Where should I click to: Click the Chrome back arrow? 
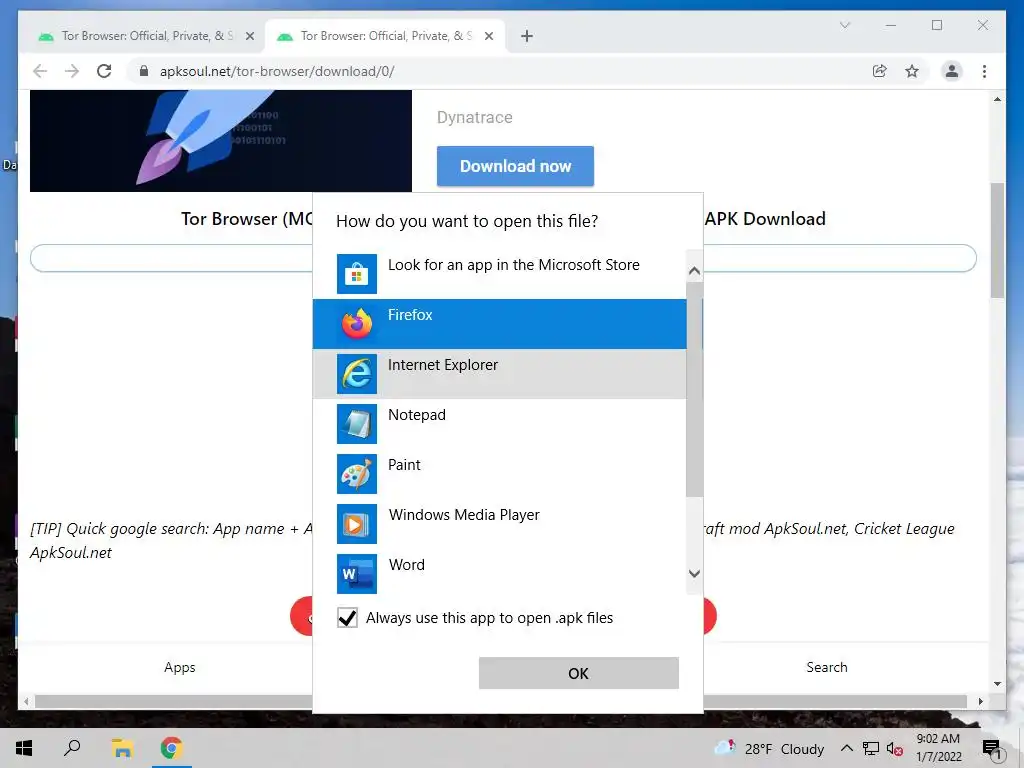40,71
